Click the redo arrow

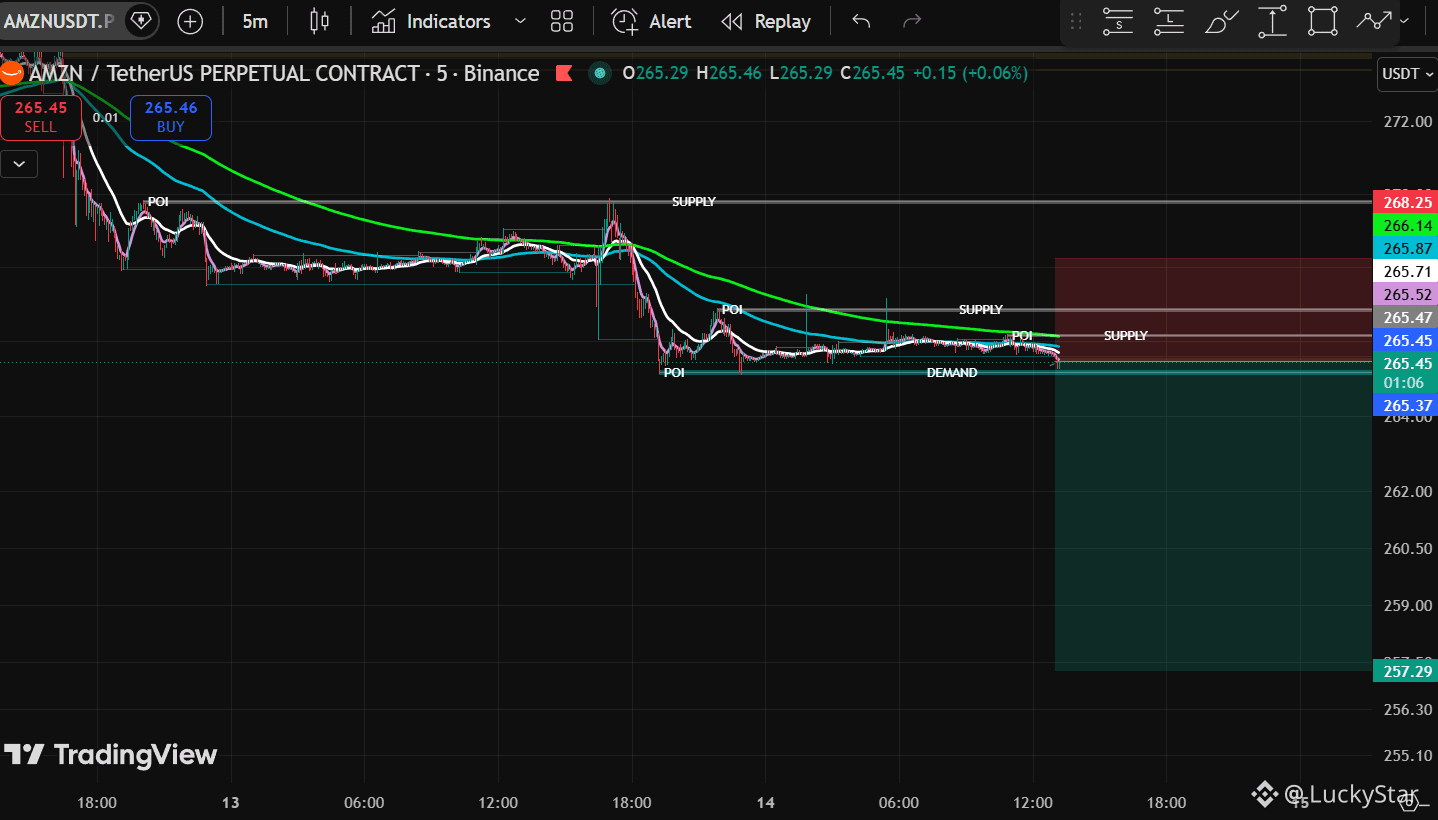pyautogui.click(x=911, y=21)
